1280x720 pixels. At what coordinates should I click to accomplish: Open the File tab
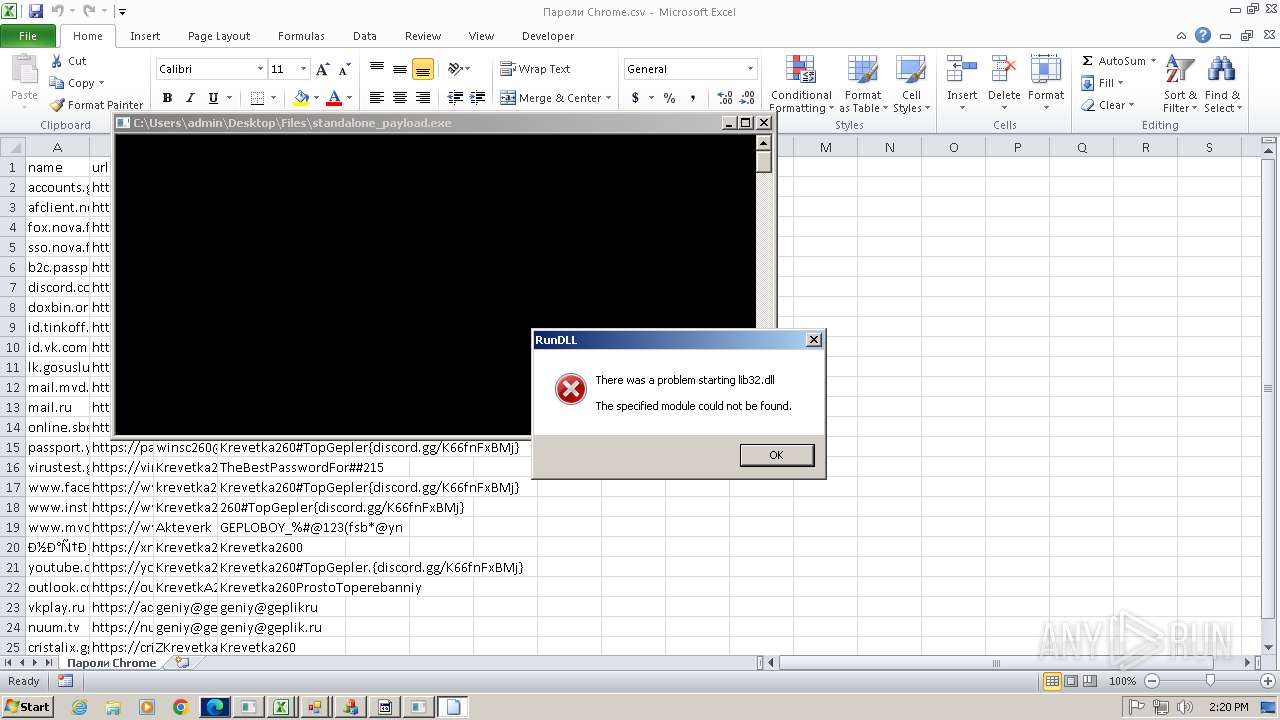click(x=28, y=36)
